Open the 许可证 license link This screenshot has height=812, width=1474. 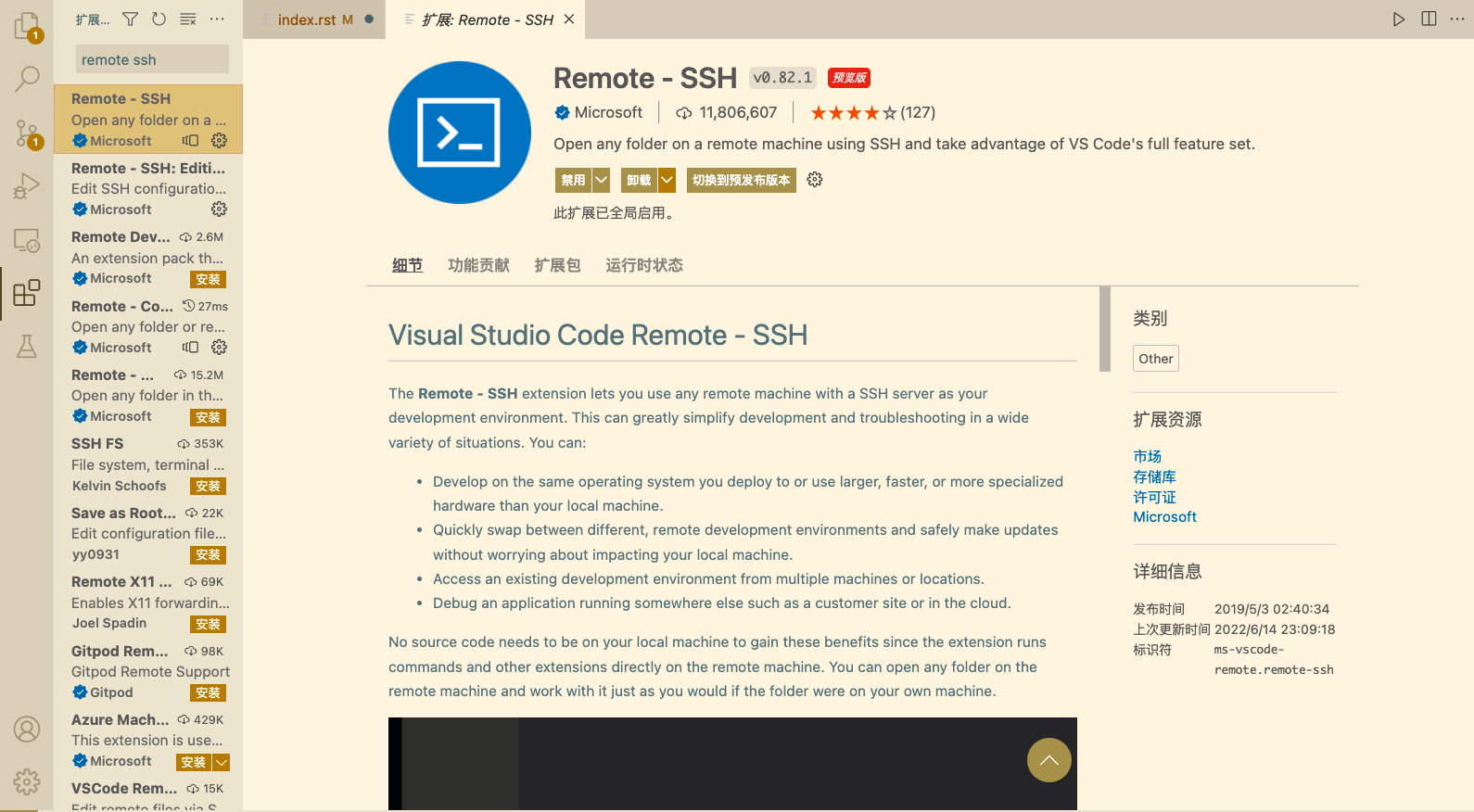click(1154, 497)
